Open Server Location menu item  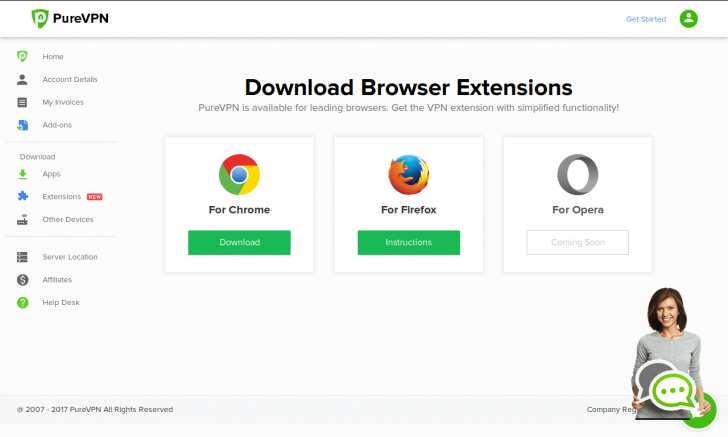pos(70,257)
